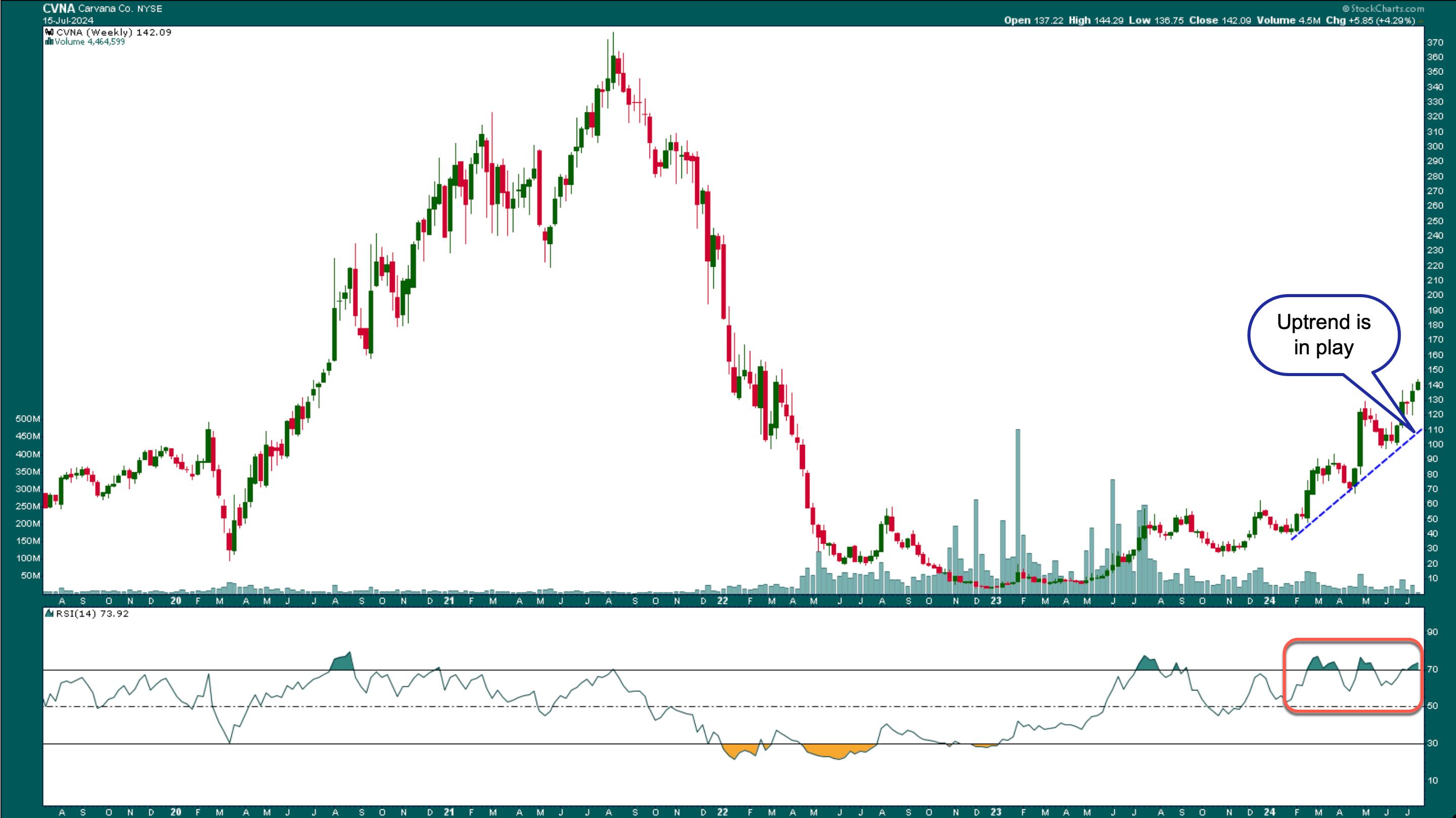Click the bar-chart icon next to Volume
1456x818 pixels.
(49, 42)
